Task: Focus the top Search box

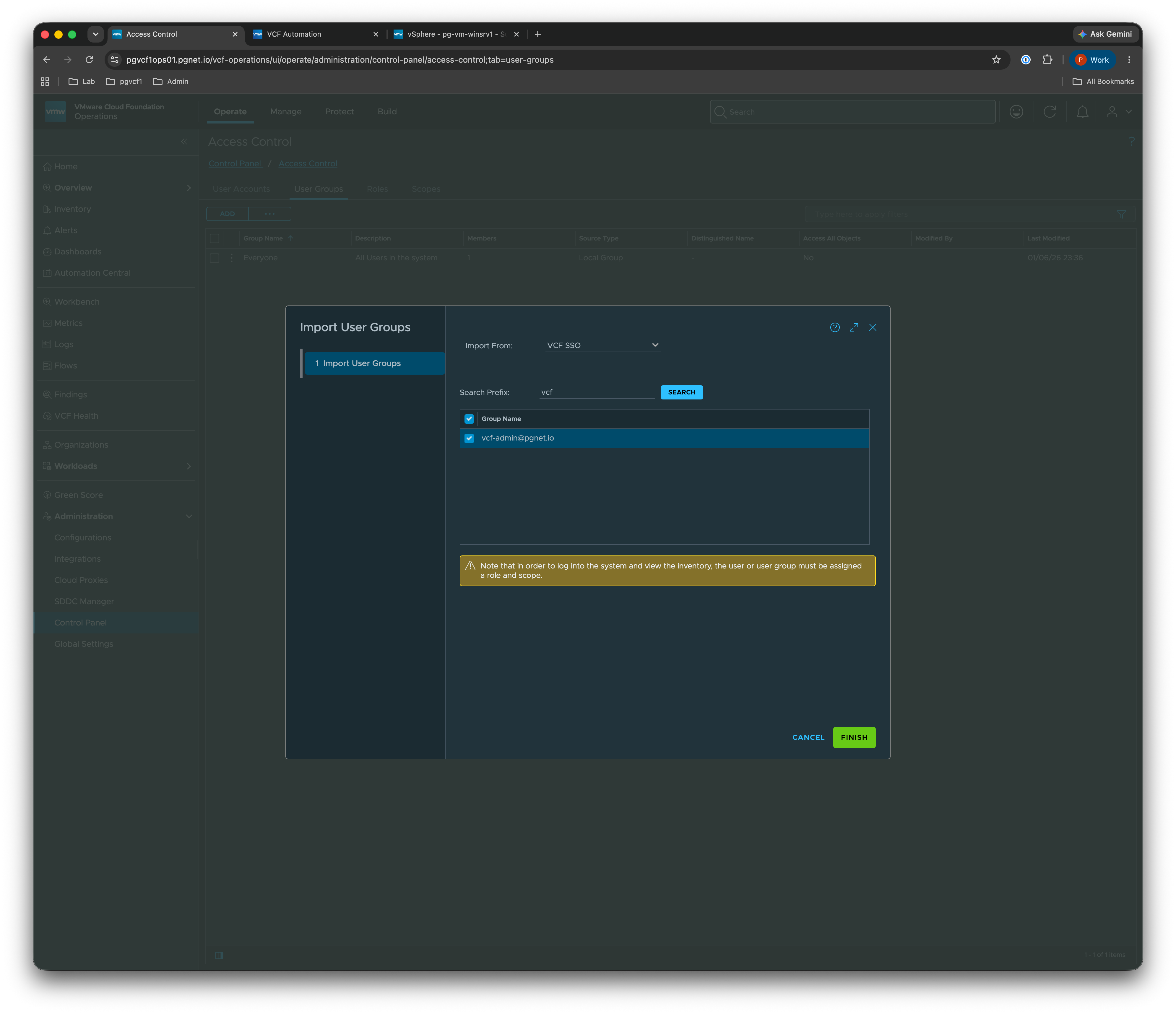Action: click(x=852, y=112)
